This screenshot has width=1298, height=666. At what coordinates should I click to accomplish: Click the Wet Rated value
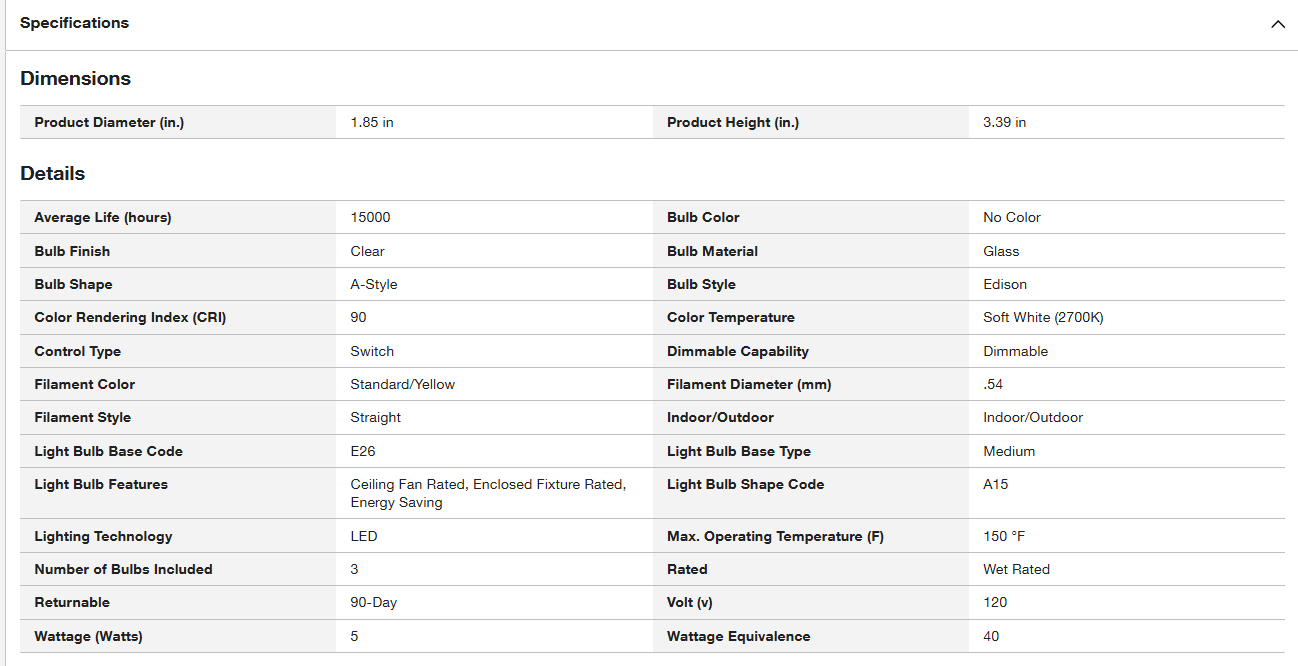coord(1016,569)
